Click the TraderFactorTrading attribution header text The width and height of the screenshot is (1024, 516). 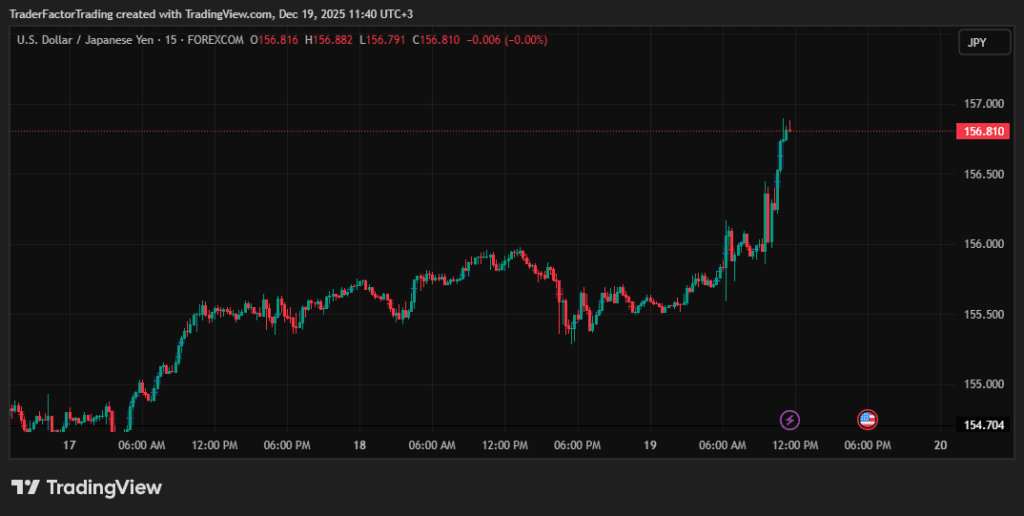pyautogui.click(x=211, y=14)
